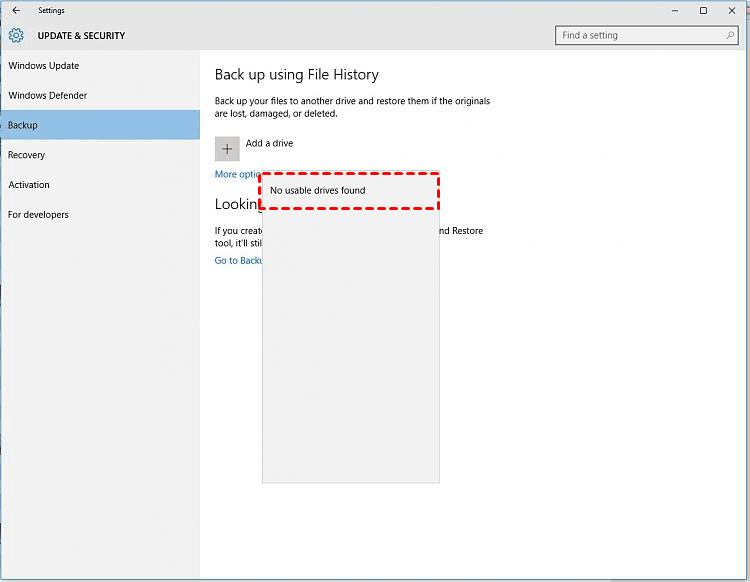Select For developers in sidebar
The image size is (750, 582).
coord(38,215)
